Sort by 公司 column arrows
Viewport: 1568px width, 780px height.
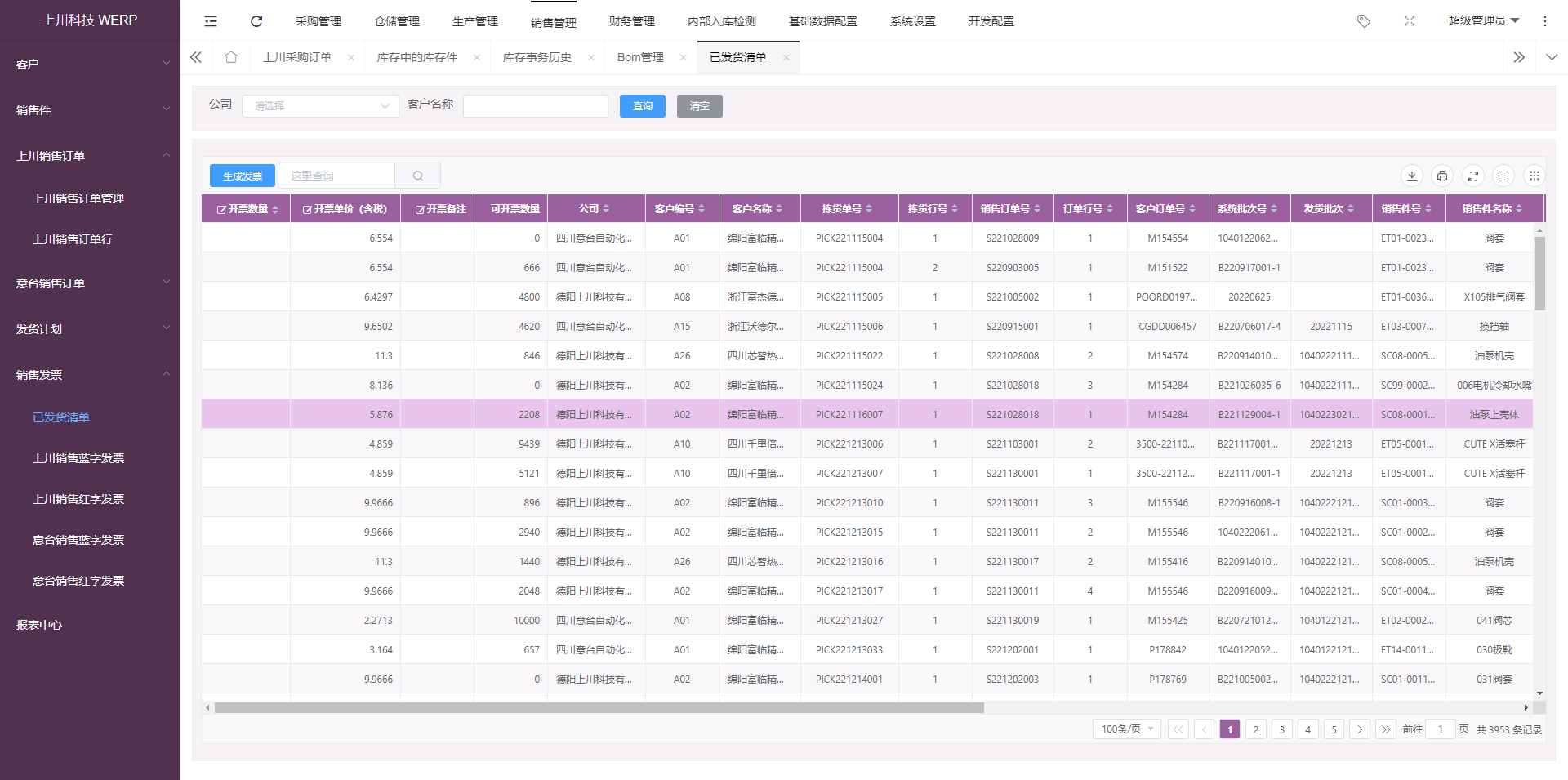[606, 209]
